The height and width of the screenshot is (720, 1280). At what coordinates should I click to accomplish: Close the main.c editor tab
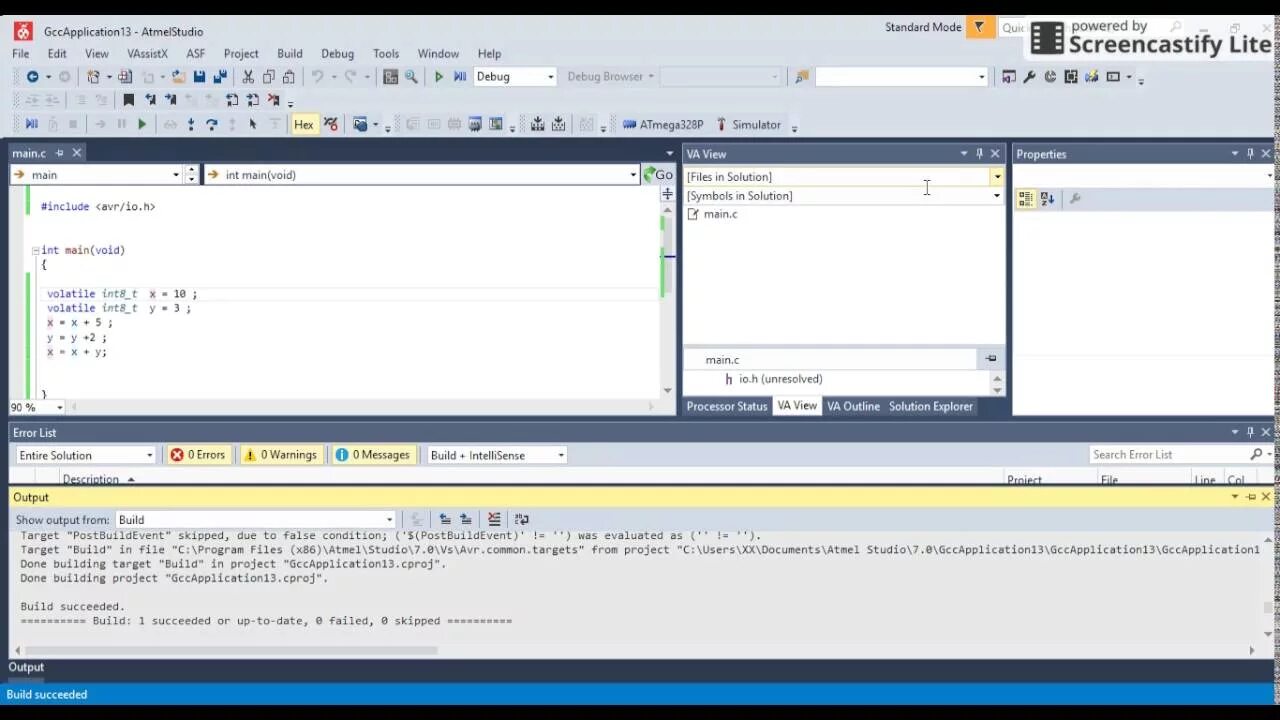coord(76,153)
